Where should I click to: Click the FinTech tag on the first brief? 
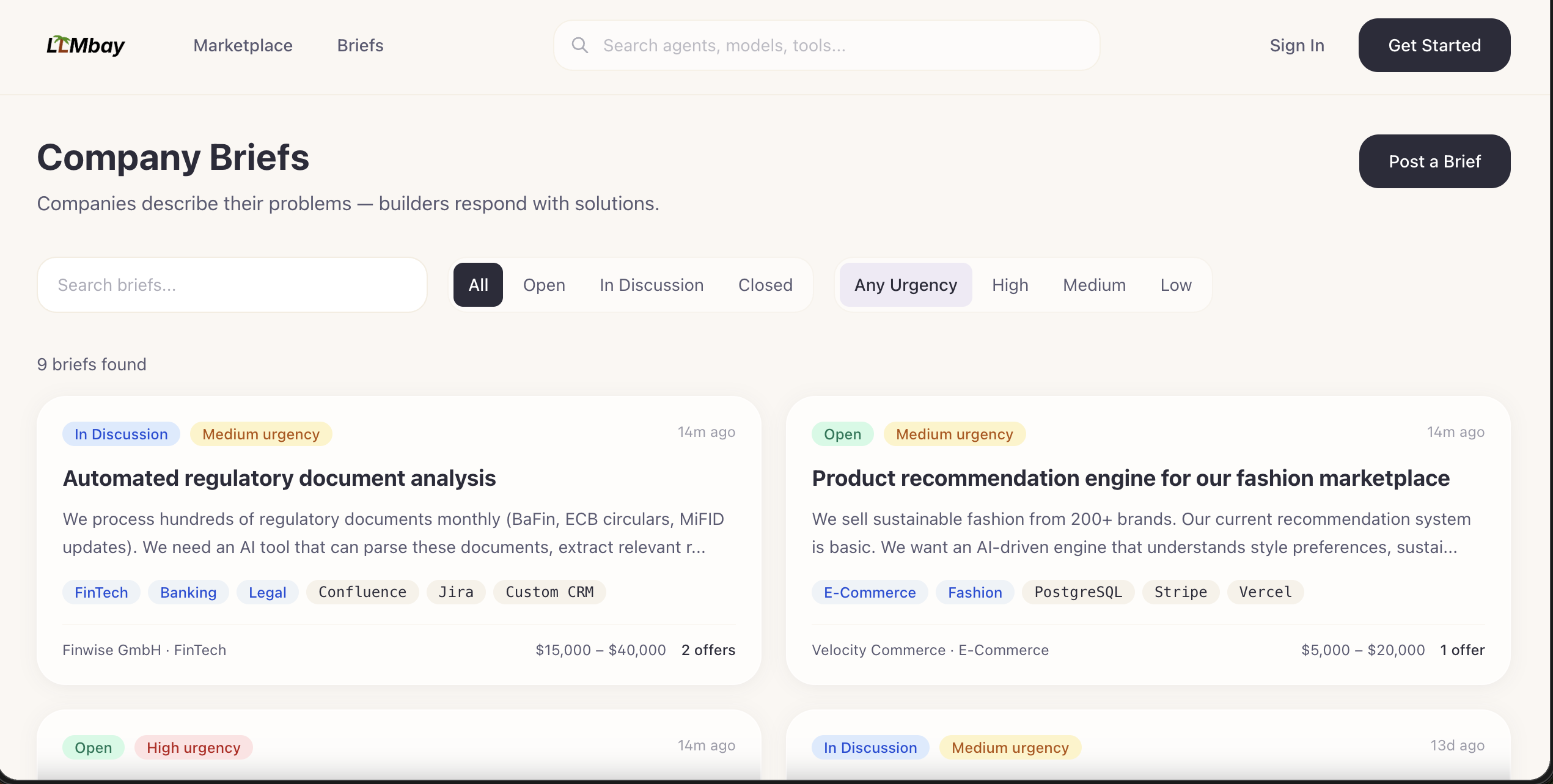coord(101,592)
